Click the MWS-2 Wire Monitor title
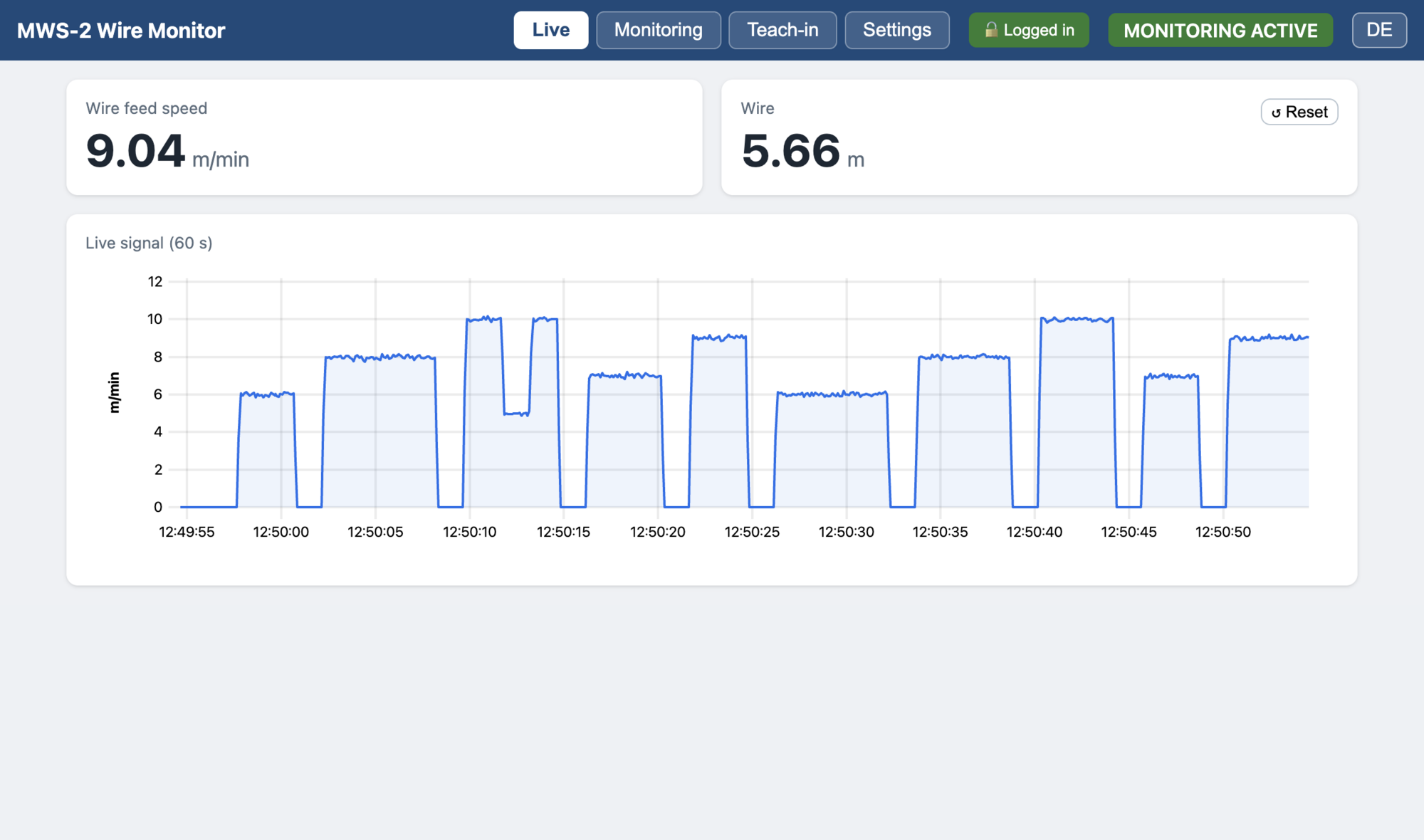The height and width of the screenshot is (840, 1424). (121, 31)
